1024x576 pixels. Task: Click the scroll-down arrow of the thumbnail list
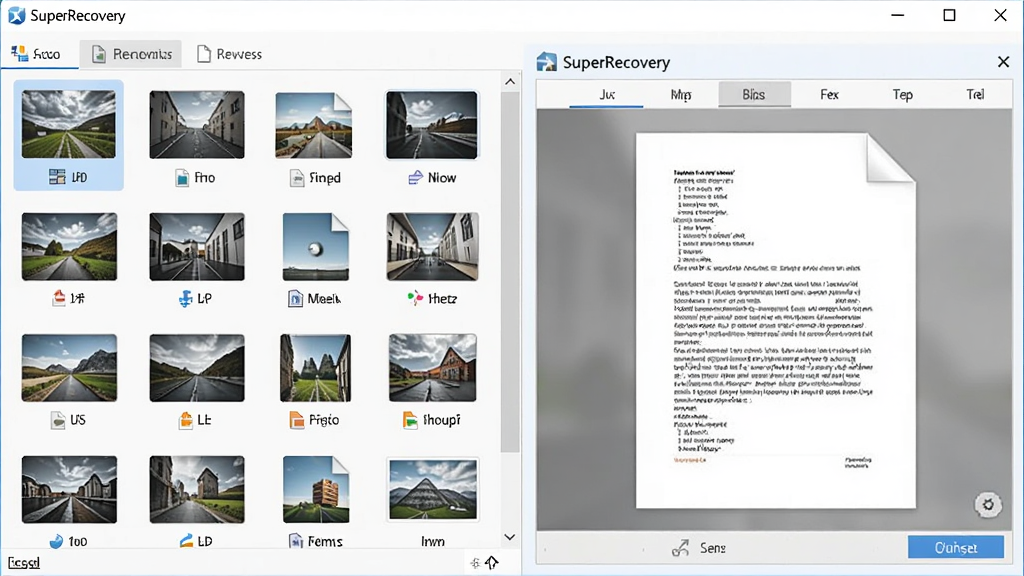click(x=510, y=537)
